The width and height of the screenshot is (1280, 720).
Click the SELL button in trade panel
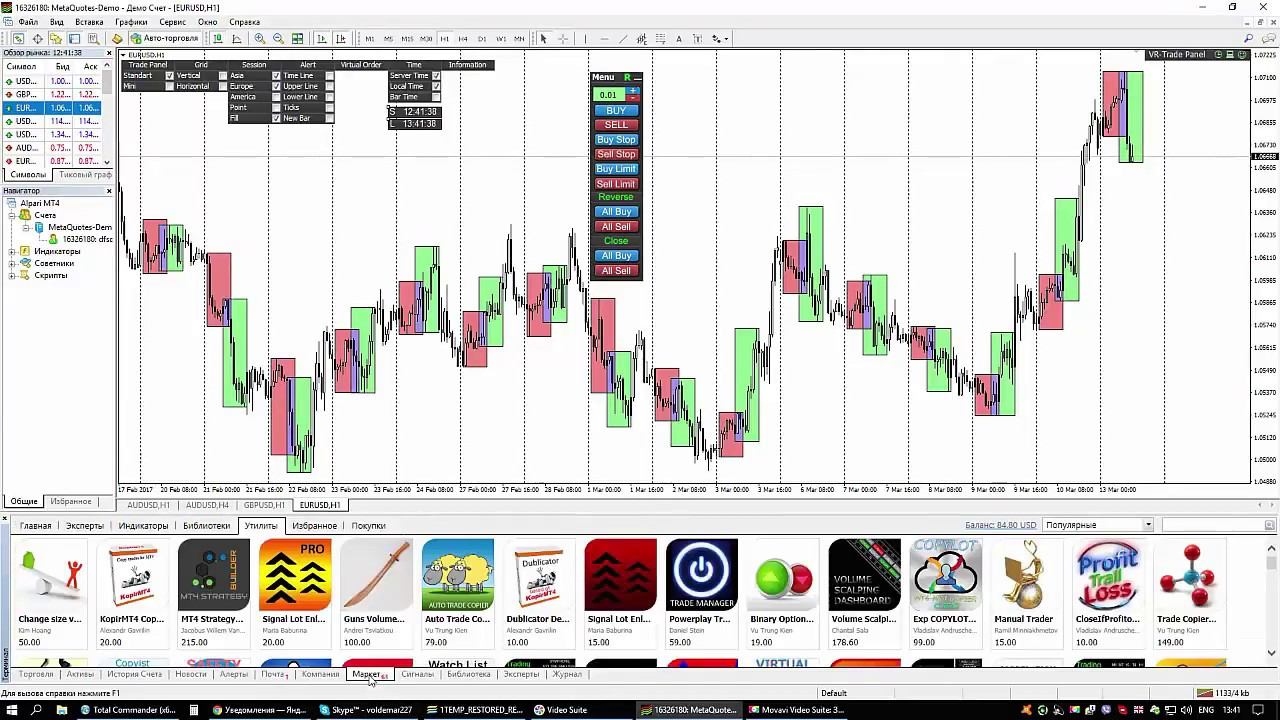(616, 125)
